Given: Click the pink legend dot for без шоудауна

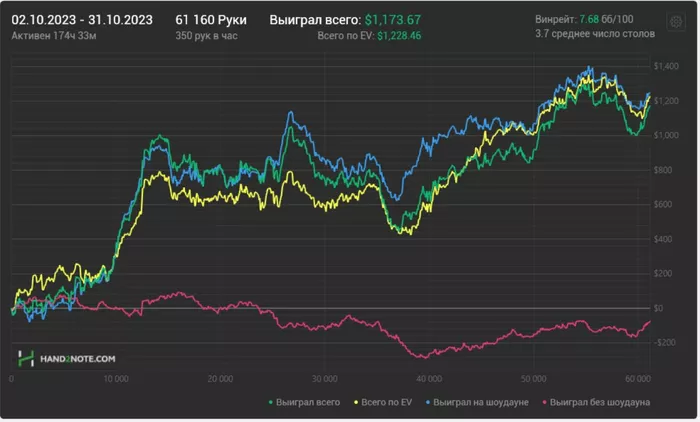Looking at the screenshot, I should [545, 403].
